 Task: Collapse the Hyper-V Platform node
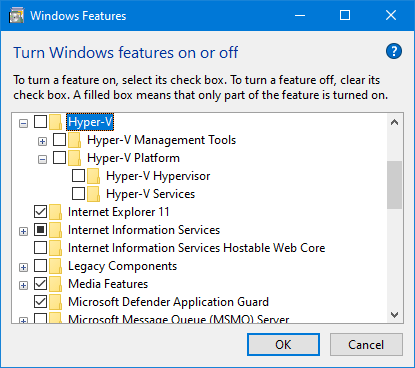coord(42,160)
